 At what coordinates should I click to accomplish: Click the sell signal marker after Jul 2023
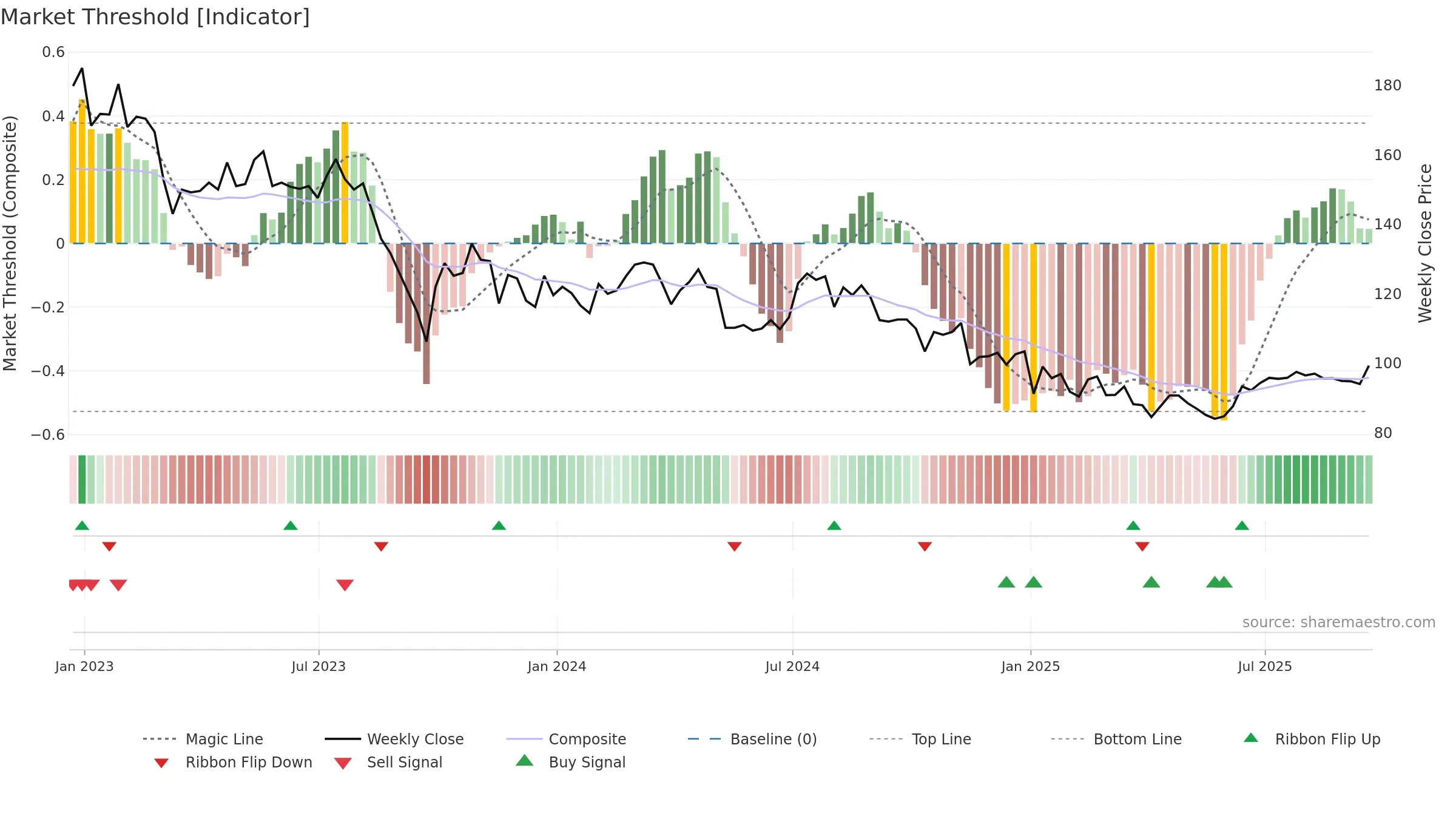tap(345, 585)
